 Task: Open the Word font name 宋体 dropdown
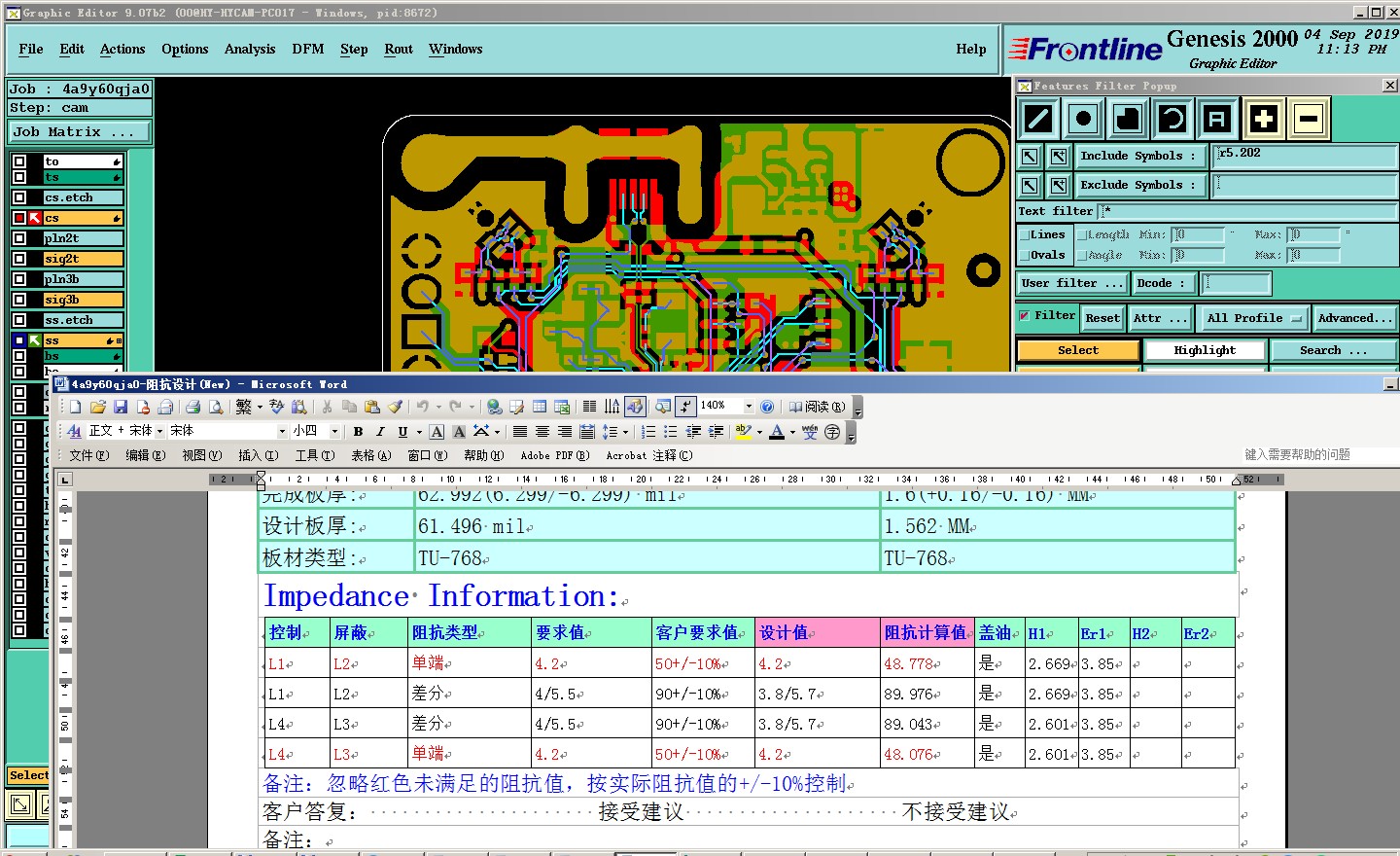(x=283, y=432)
